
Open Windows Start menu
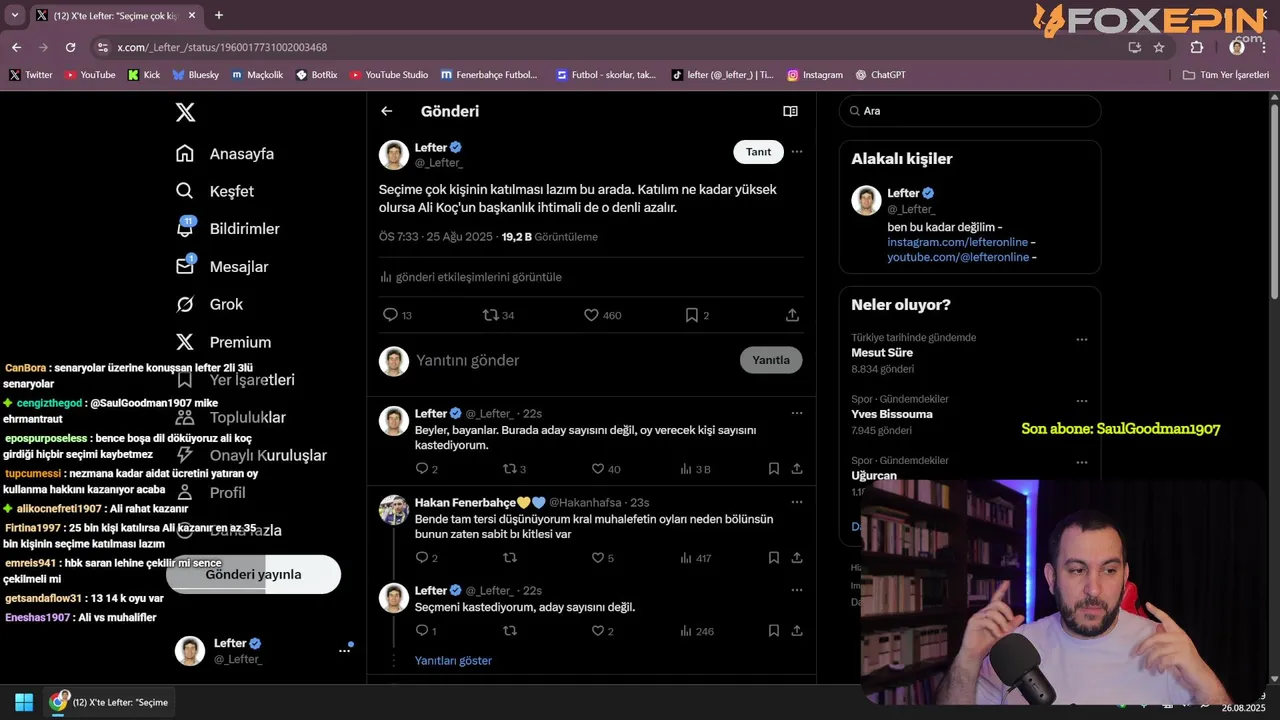pos(24,702)
